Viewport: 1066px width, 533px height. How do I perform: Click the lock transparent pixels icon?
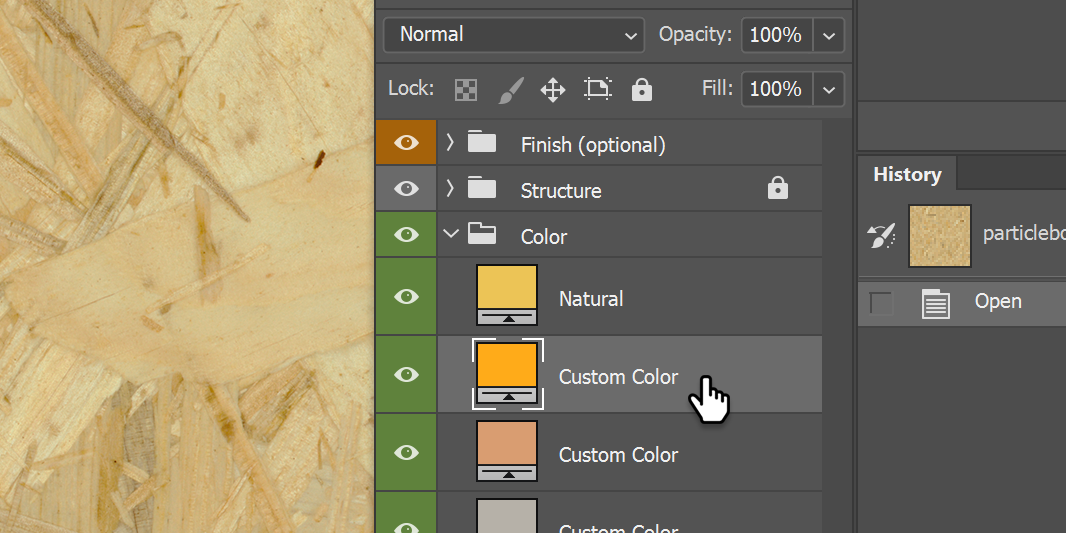coord(466,90)
